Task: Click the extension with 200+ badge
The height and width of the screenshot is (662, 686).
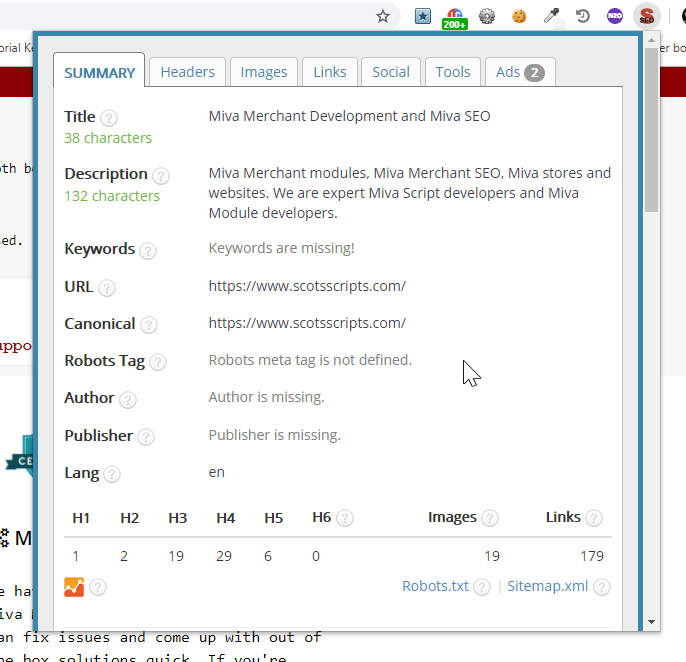Action: 454,18
